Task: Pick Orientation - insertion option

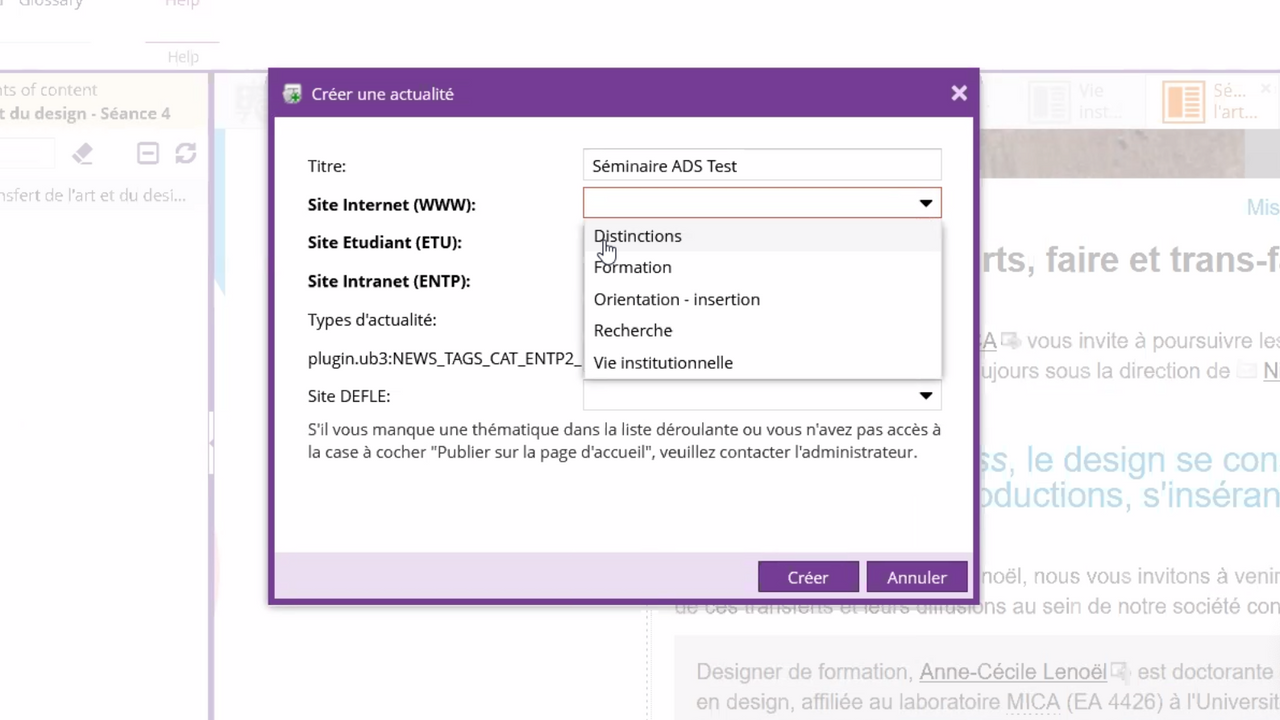Action: tap(677, 299)
